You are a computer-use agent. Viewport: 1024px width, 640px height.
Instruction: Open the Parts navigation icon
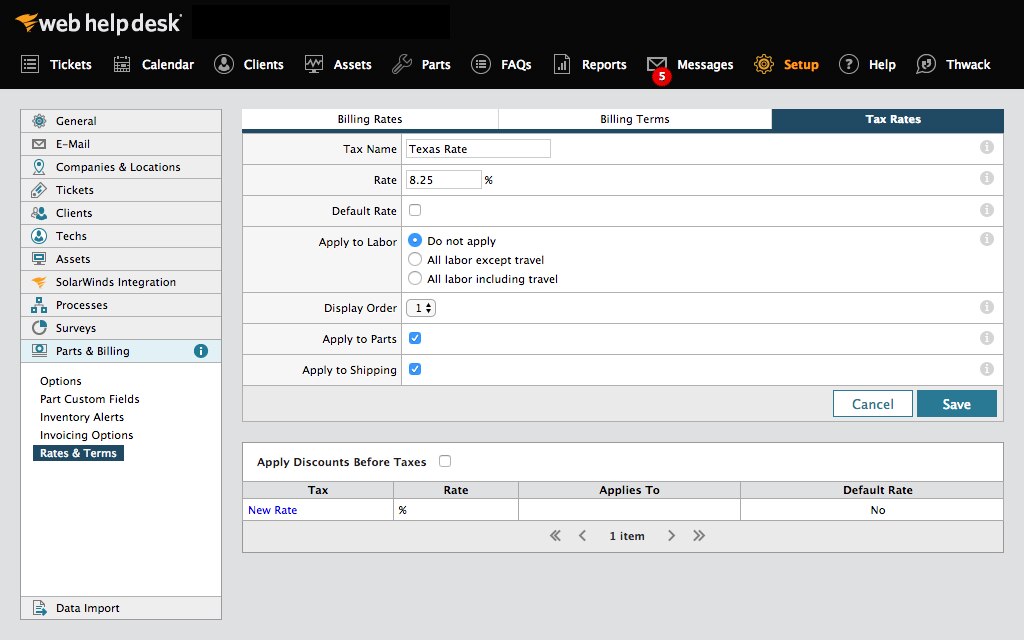[x=400, y=63]
